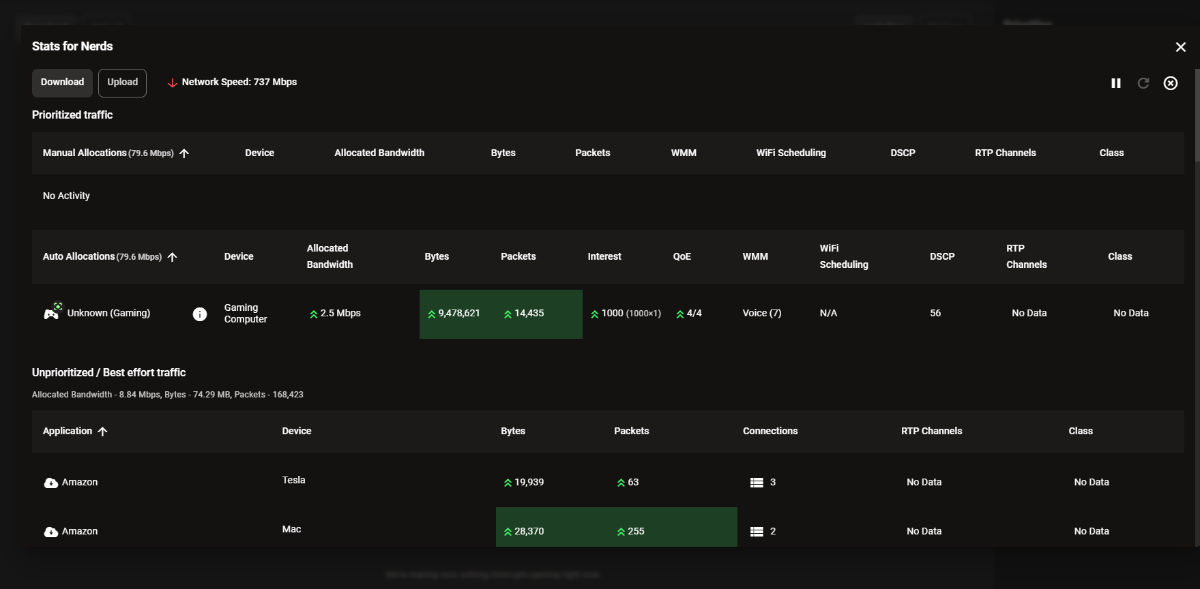Click the Amazon cloud icon for Mac
The image size is (1200, 589).
click(51, 531)
